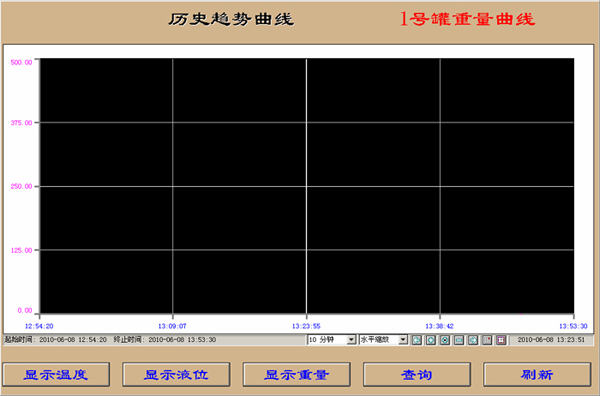Click the start time field 12:54:20

point(73,340)
